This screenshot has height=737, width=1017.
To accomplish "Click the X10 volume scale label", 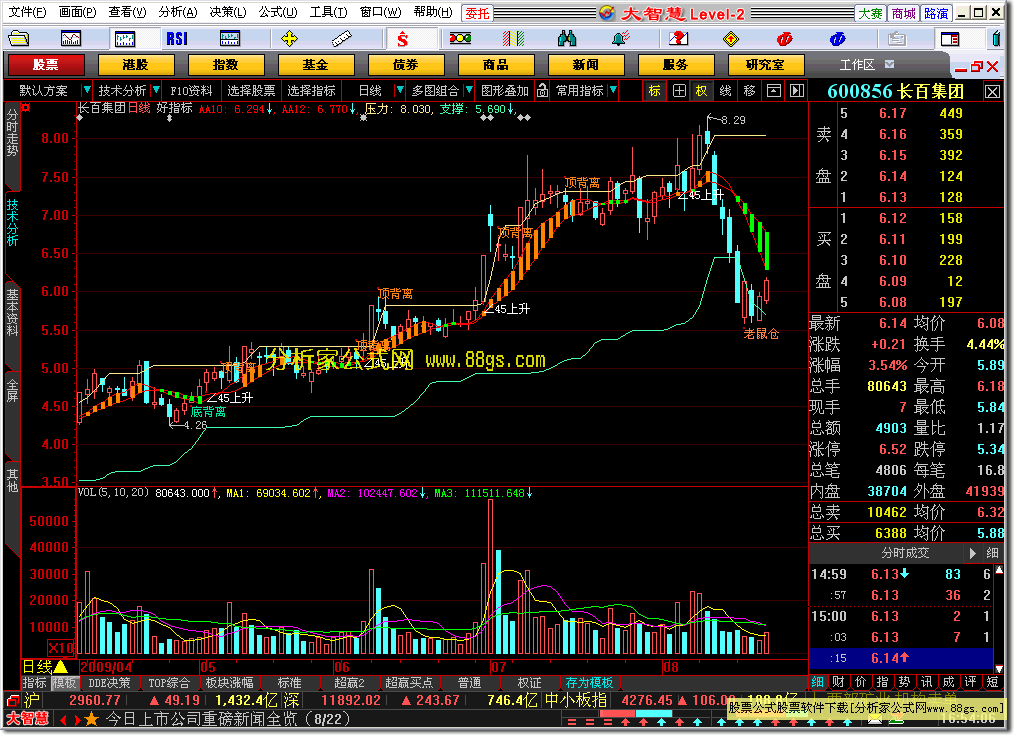I will (x=60, y=647).
